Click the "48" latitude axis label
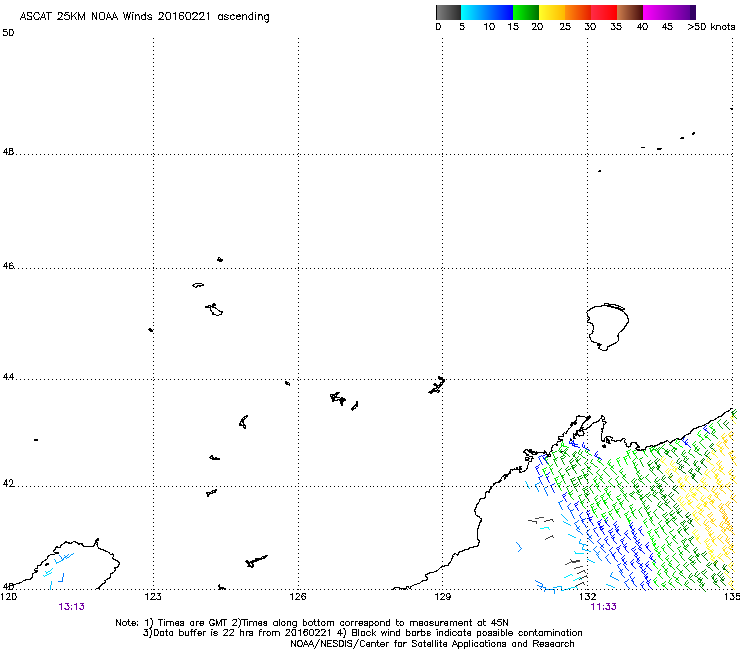Viewport: 740px width, 650px height. [8, 152]
